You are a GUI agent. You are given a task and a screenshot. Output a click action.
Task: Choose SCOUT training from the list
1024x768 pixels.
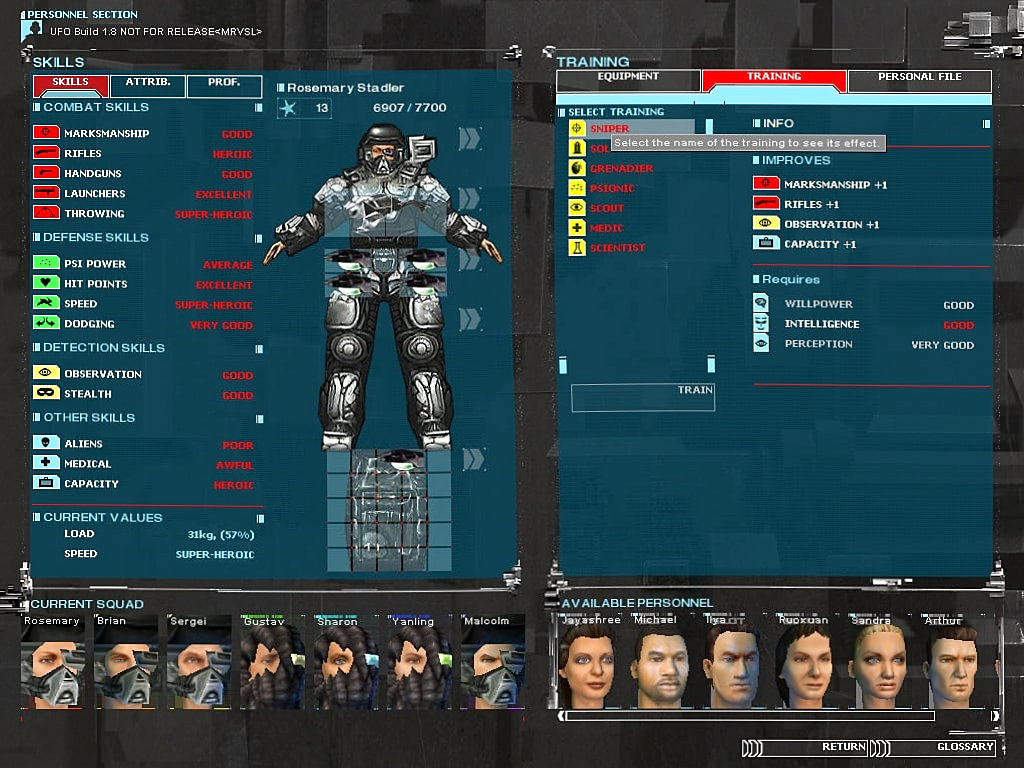click(607, 208)
